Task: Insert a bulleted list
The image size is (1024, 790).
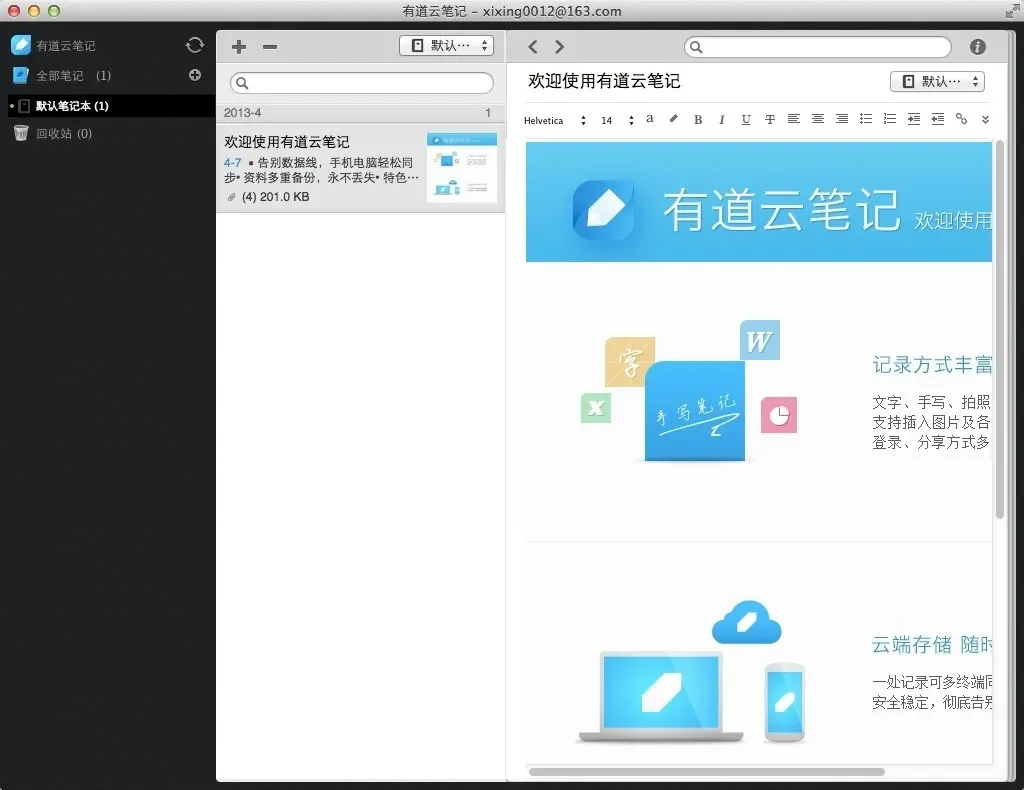Action: pos(866,120)
